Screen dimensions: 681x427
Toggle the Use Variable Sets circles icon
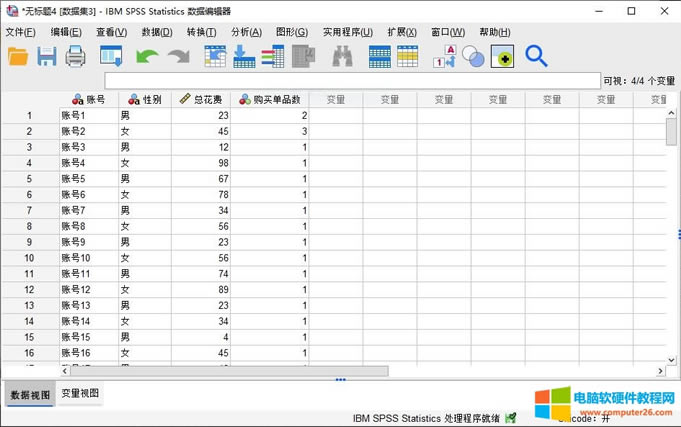coord(473,57)
